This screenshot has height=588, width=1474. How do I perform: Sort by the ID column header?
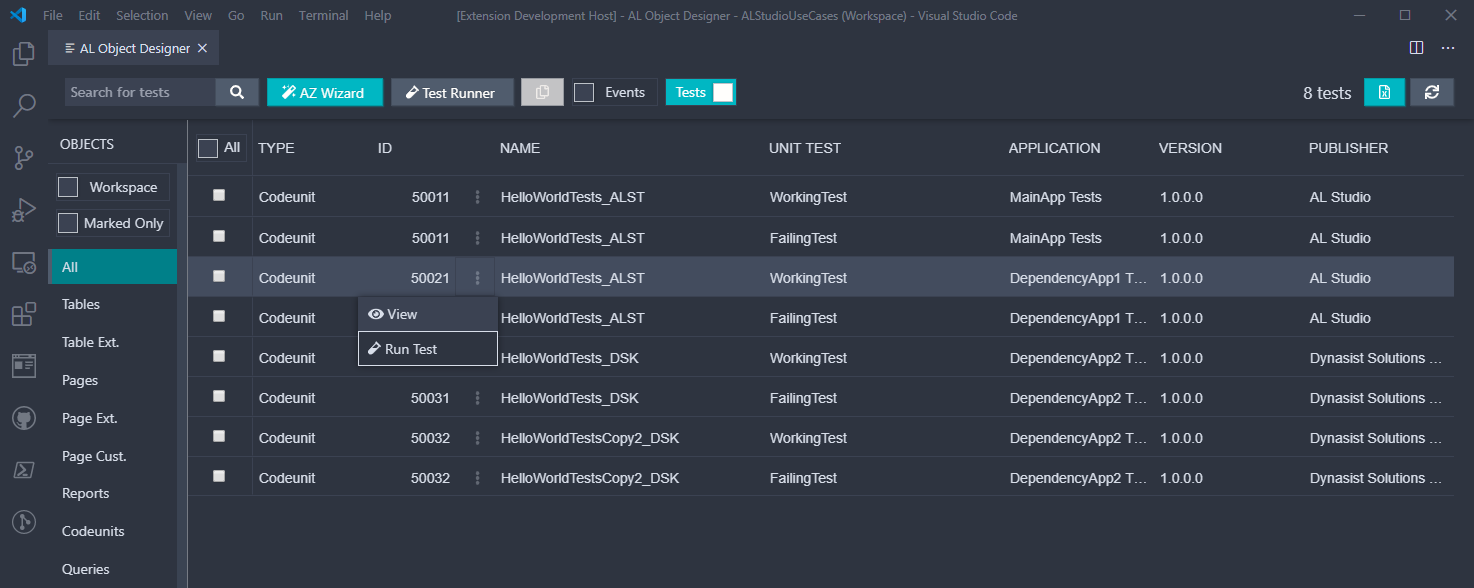point(385,148)
